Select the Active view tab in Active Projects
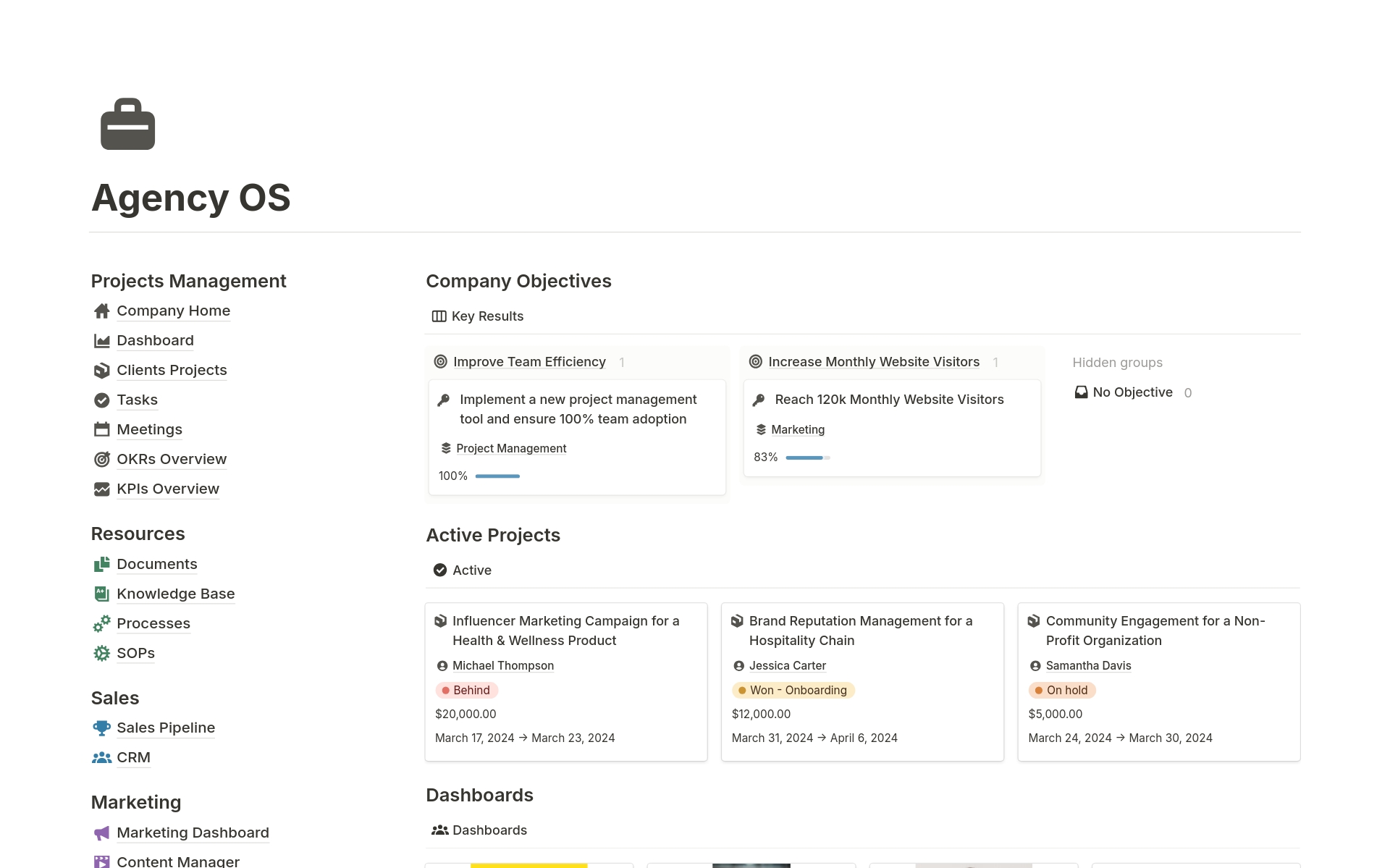 click(x=463, y=570)
